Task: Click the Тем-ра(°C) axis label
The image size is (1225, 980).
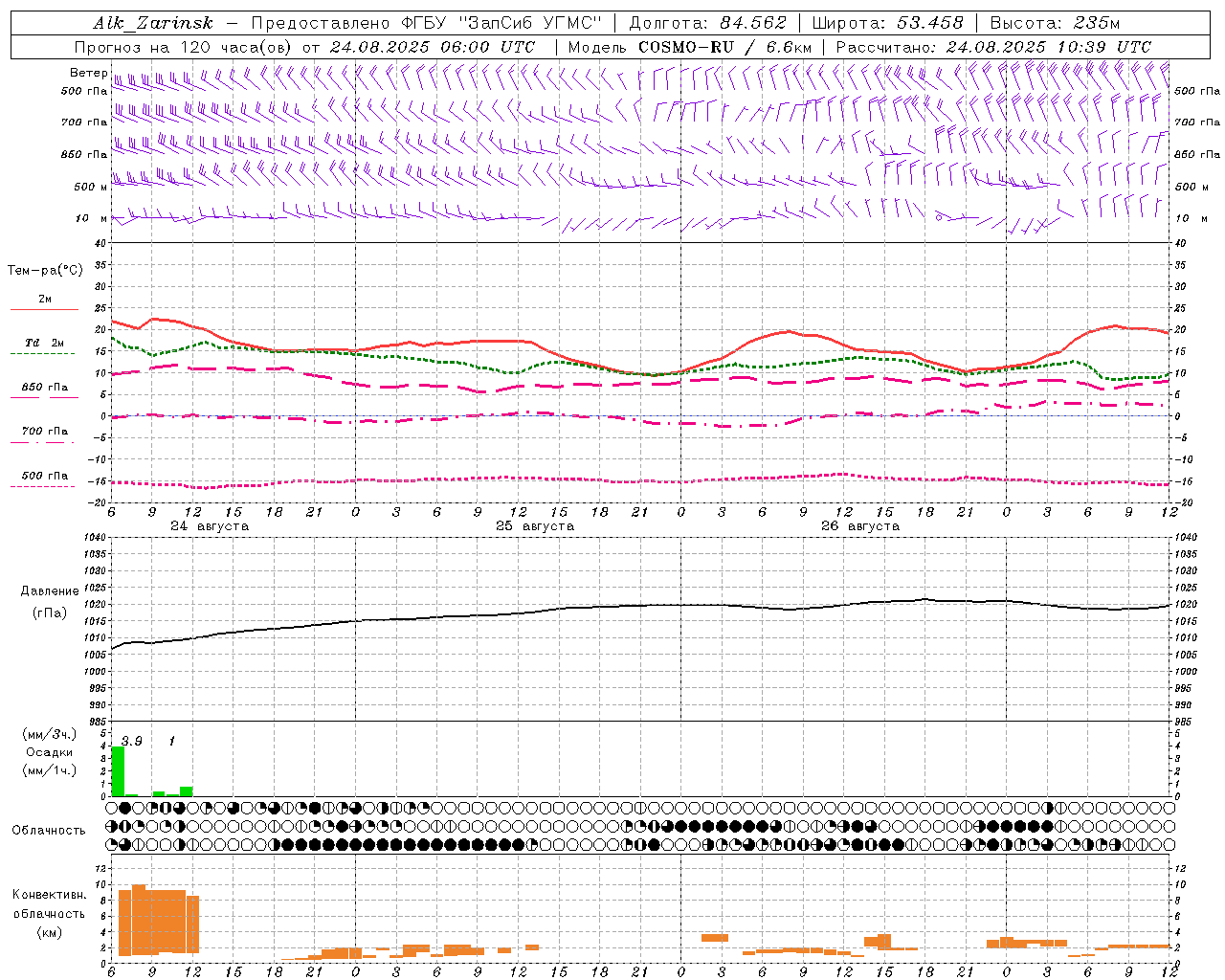Action: (45, 271)
